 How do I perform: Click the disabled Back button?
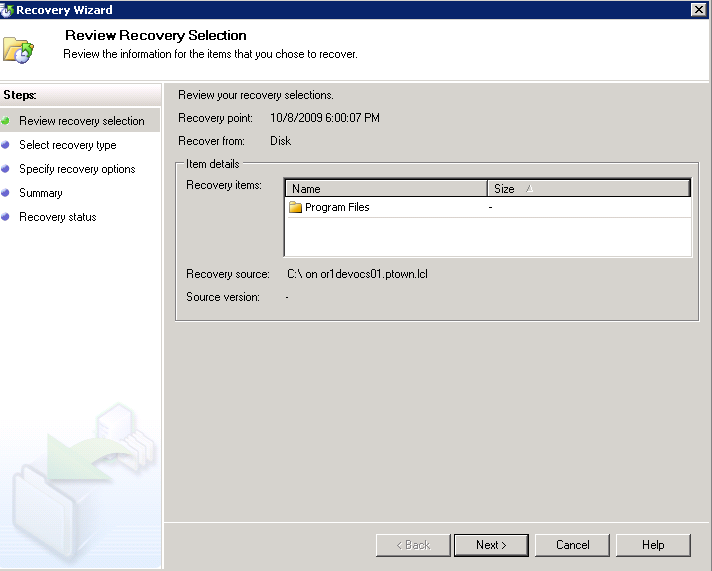click(x=413, y=545)
